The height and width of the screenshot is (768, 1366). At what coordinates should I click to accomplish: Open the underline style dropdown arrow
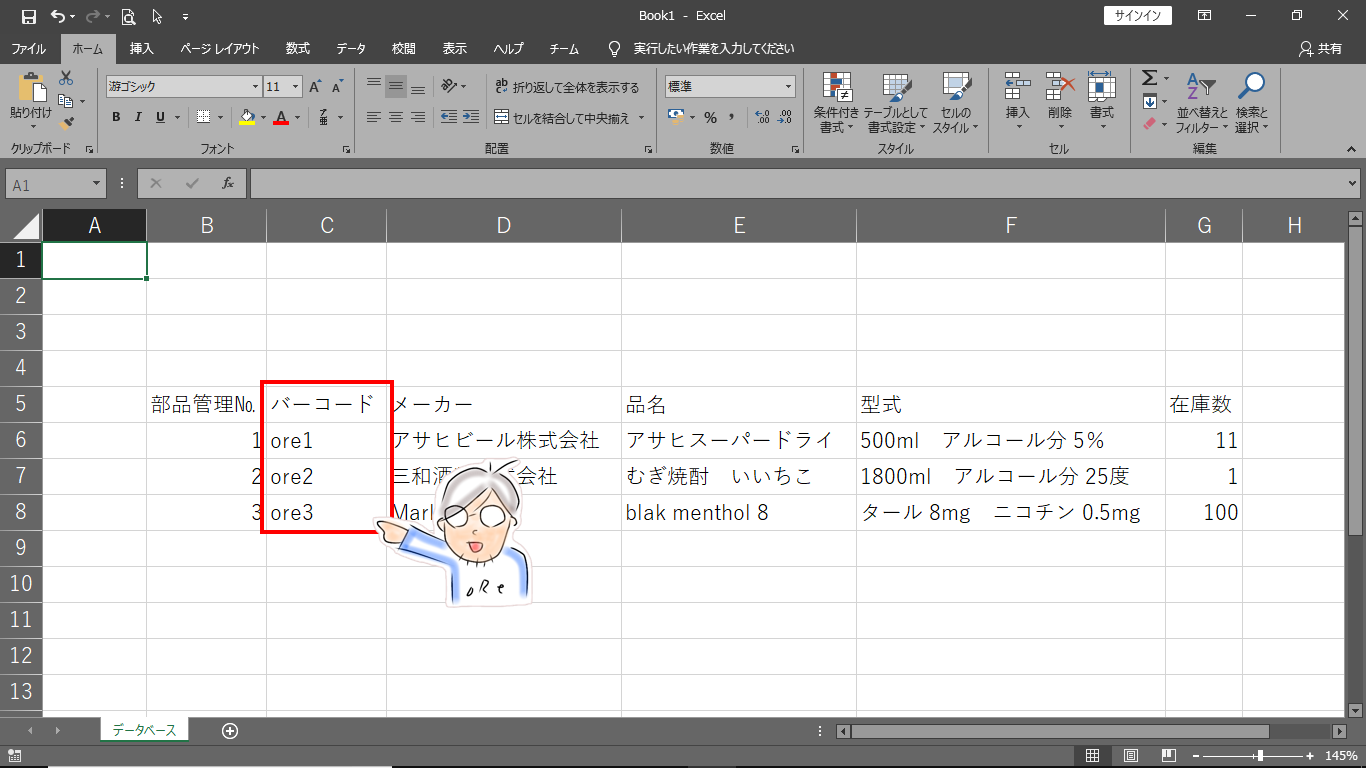[176, 117]
